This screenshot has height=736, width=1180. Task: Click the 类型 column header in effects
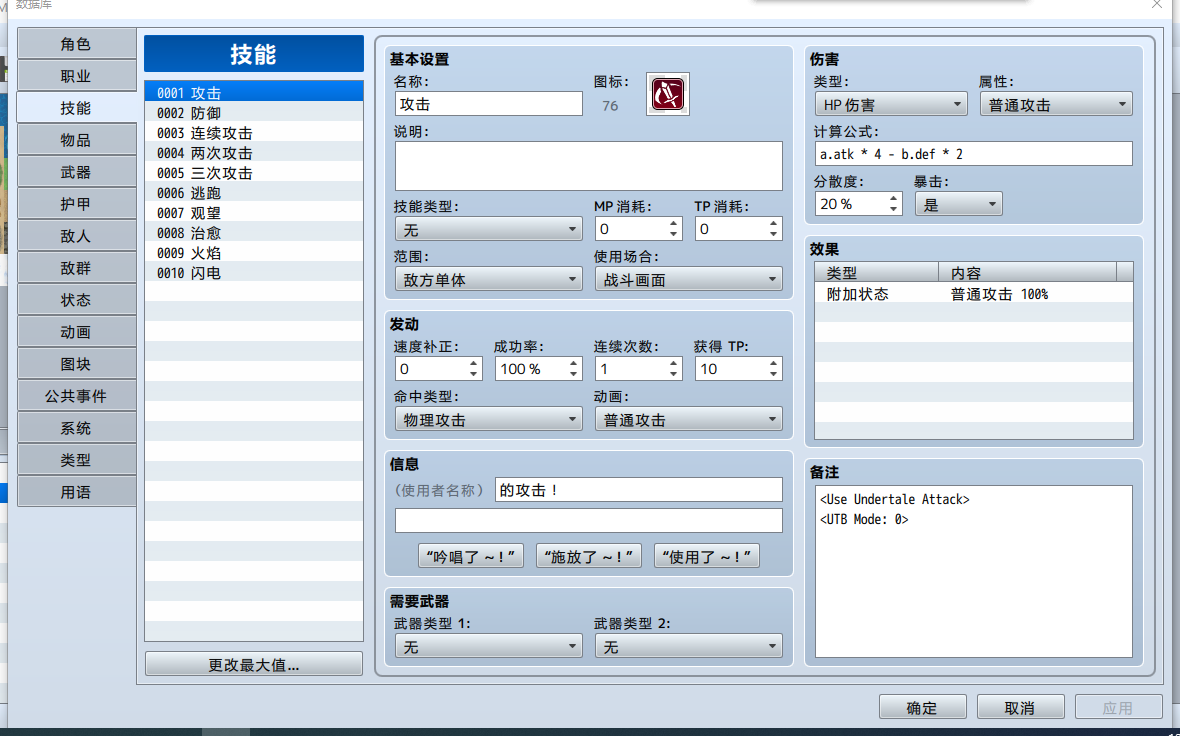click(877, 272)
